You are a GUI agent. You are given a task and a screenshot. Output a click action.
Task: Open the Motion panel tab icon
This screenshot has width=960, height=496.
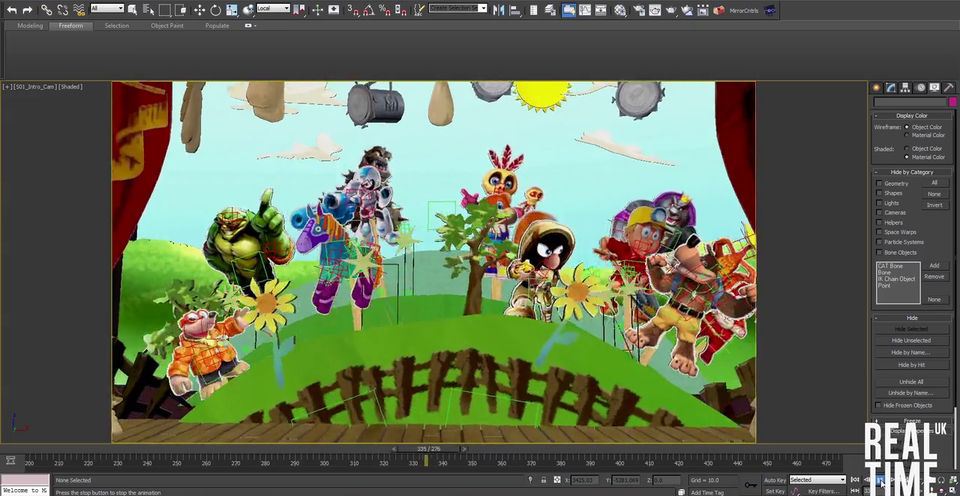click(921, 88)
